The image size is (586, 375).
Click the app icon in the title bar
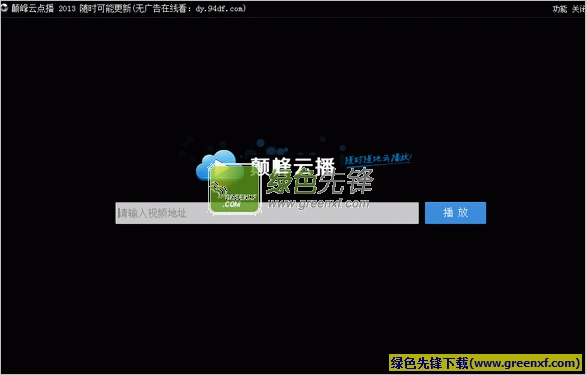[x=4, y=8]
